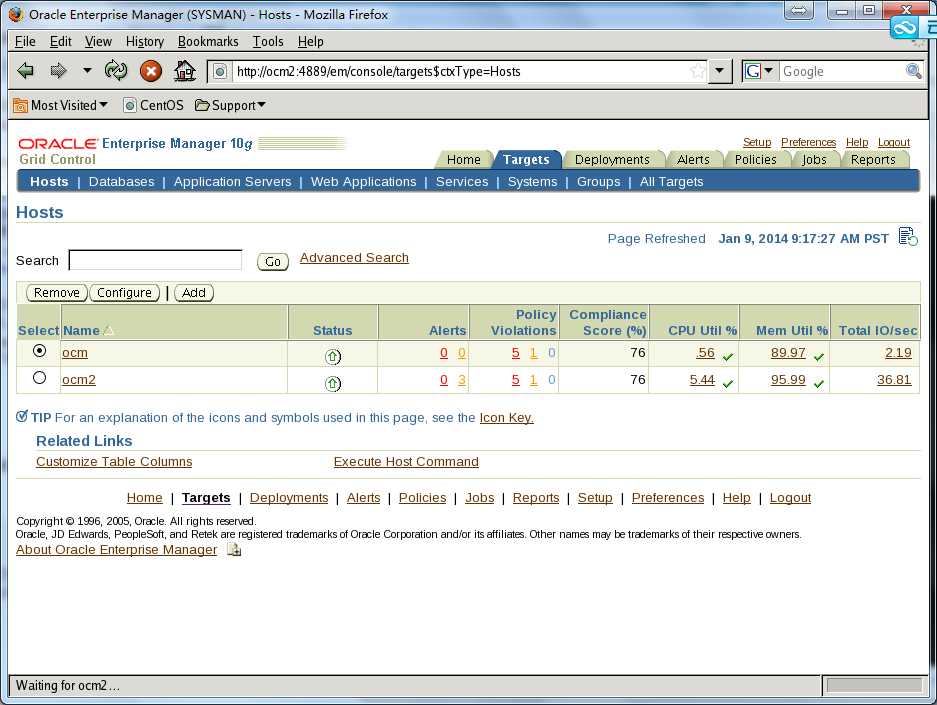Open the History menu

(x=145, y=41)
